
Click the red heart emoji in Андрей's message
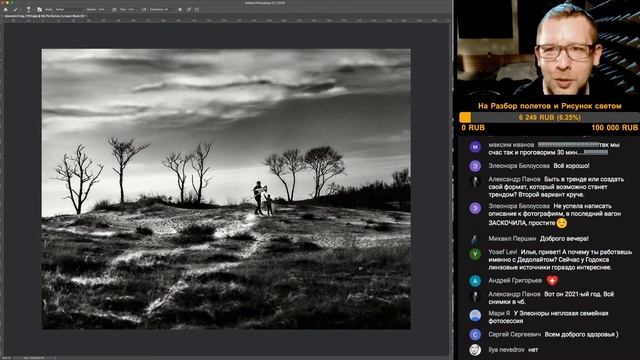coord(552,280)
